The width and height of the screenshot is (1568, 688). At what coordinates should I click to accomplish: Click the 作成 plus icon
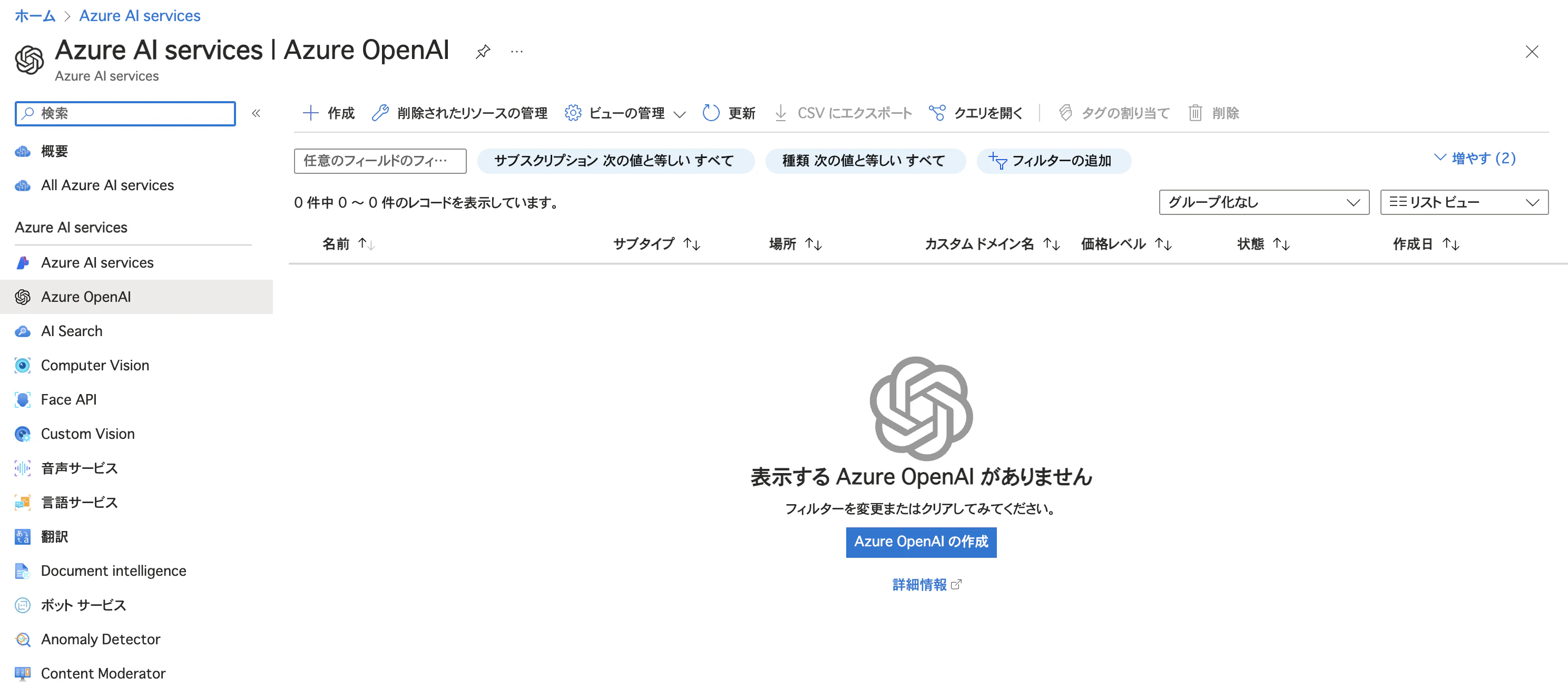coord(310,113)
